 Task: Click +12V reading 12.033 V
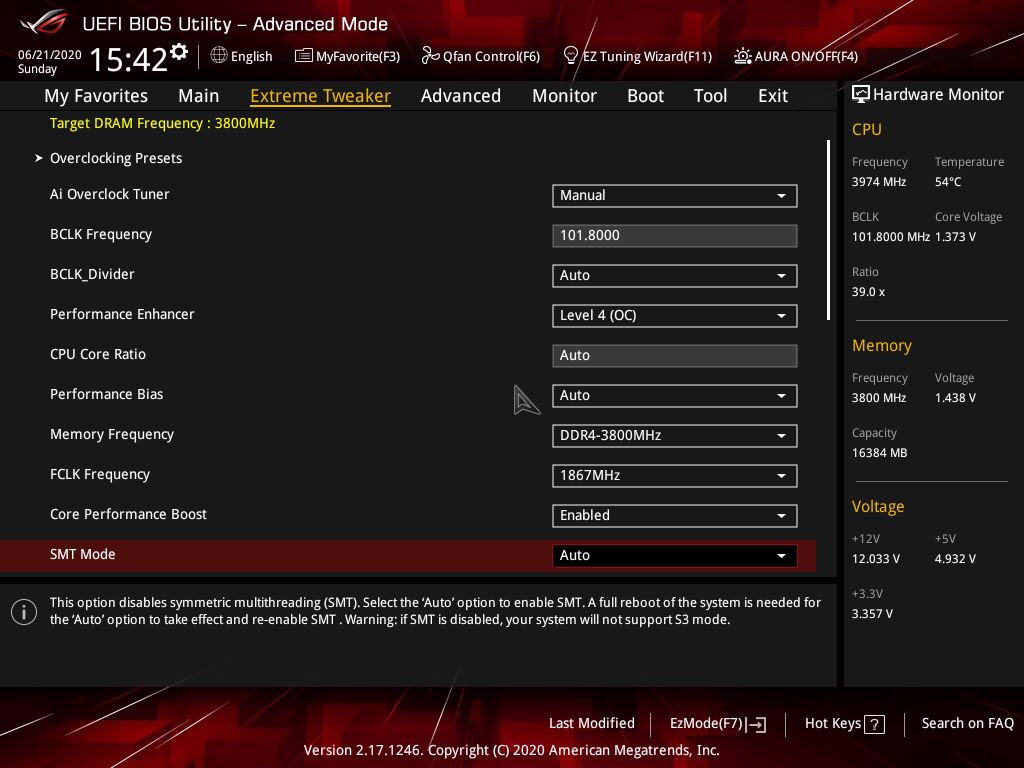coord(876,559)
